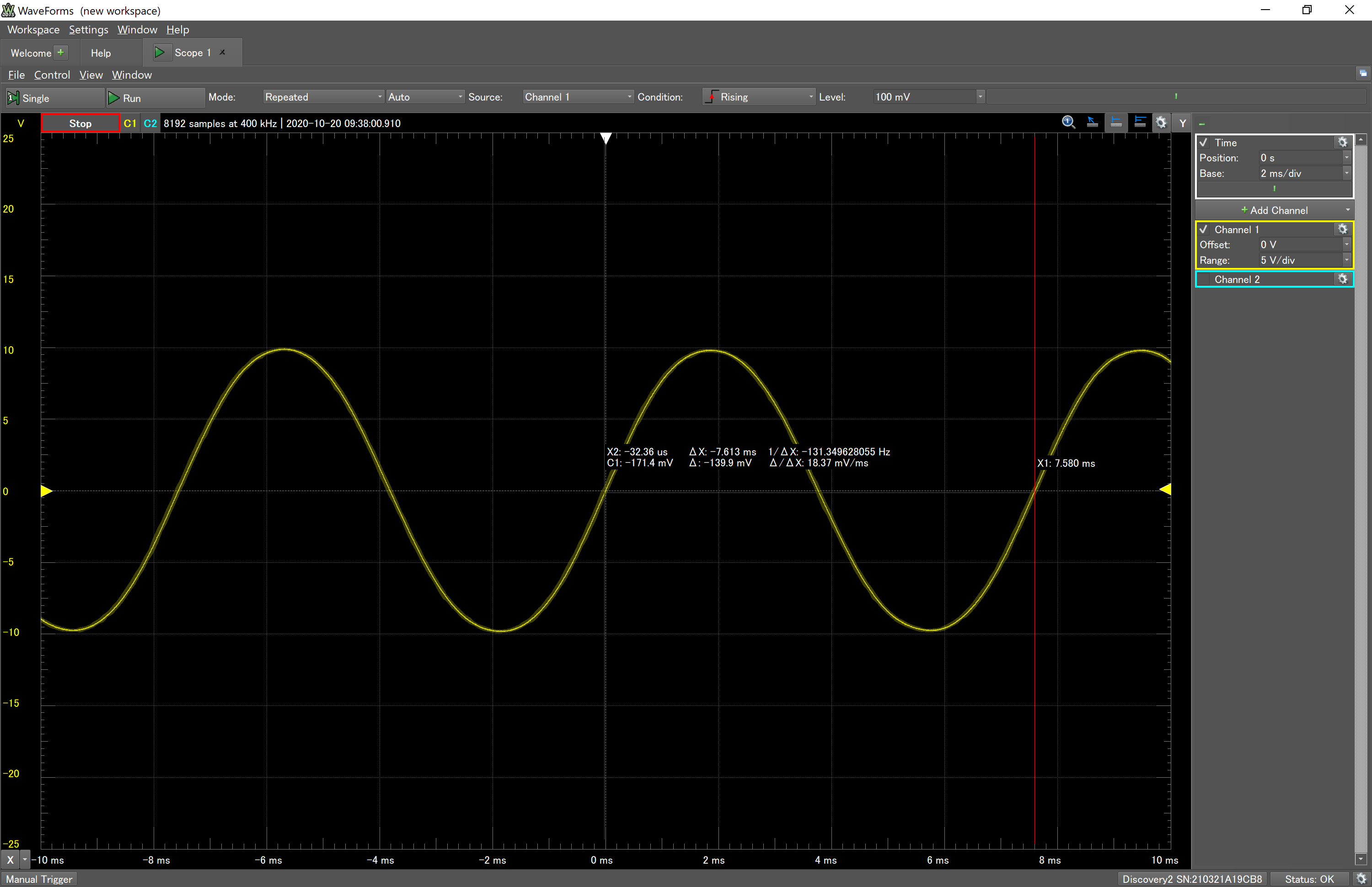The width and height of the screenshot is (1372, 887).
Task: Open the Condition Rising dropdown
Action: click(x=759, y=97)
